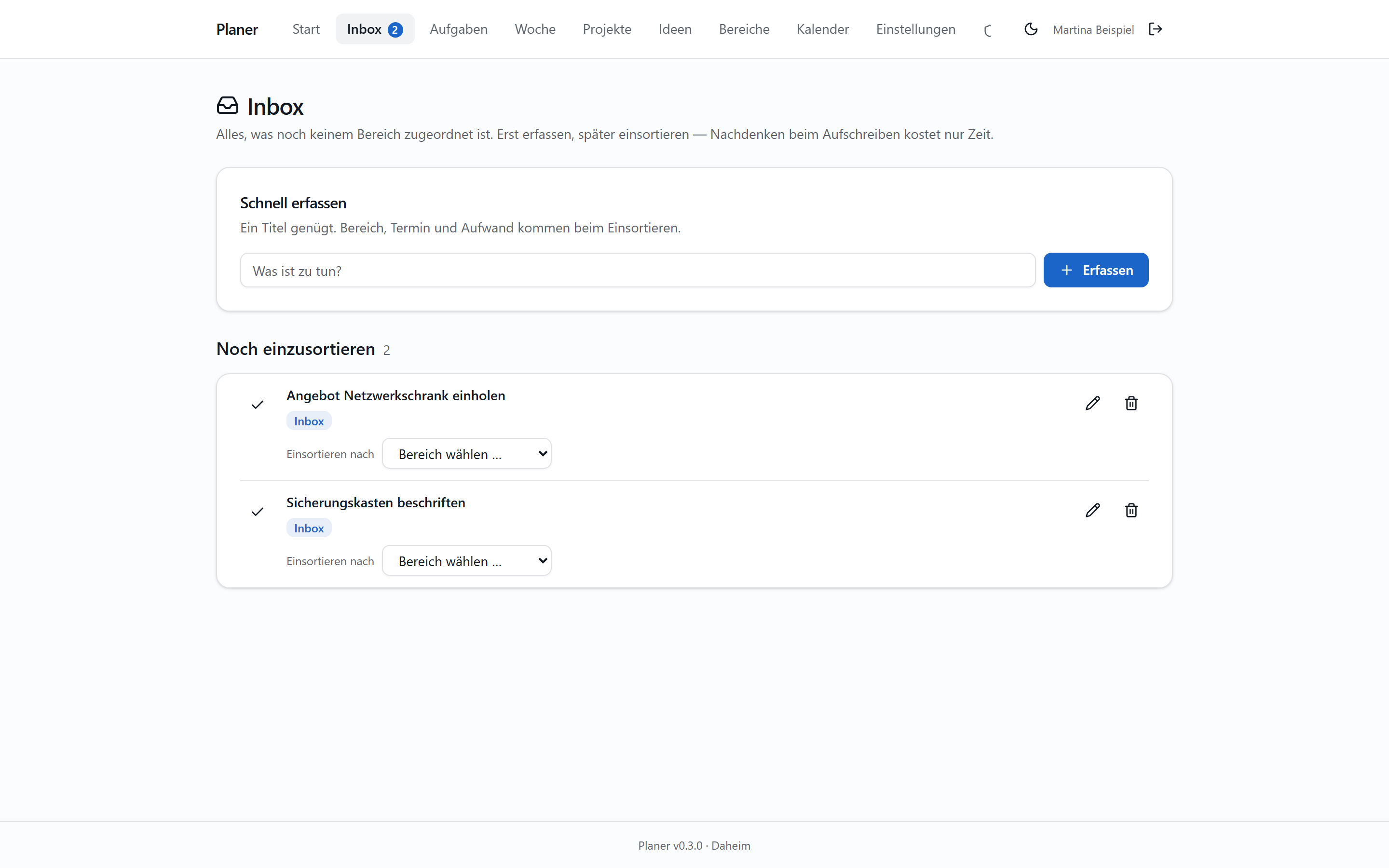1389x868 pixels.
Task: Delete task Sicherungskasten beschriften via trash icon
Action: [x=1131, y=510]
